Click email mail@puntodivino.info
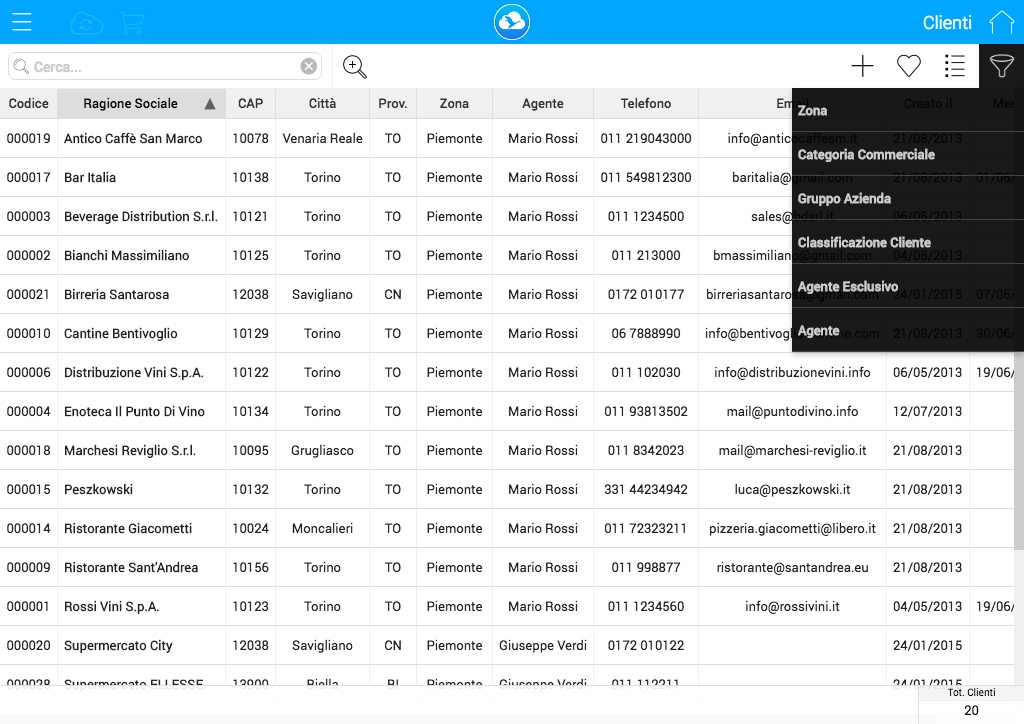Screen dimensions: 1024x724 [792, 412]
